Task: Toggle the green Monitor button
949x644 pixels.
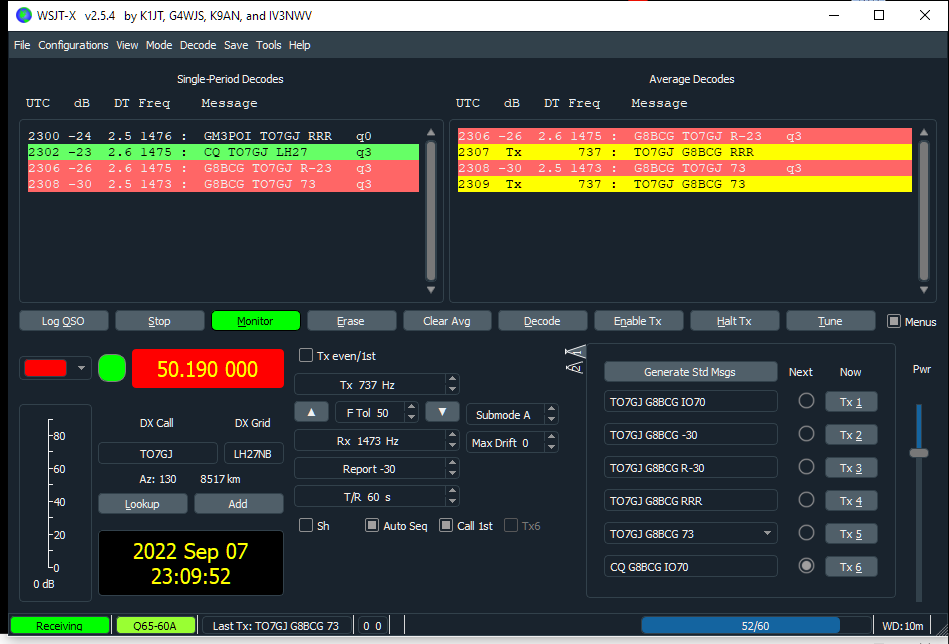Action: pyautogui.click(x=255, y=321)
